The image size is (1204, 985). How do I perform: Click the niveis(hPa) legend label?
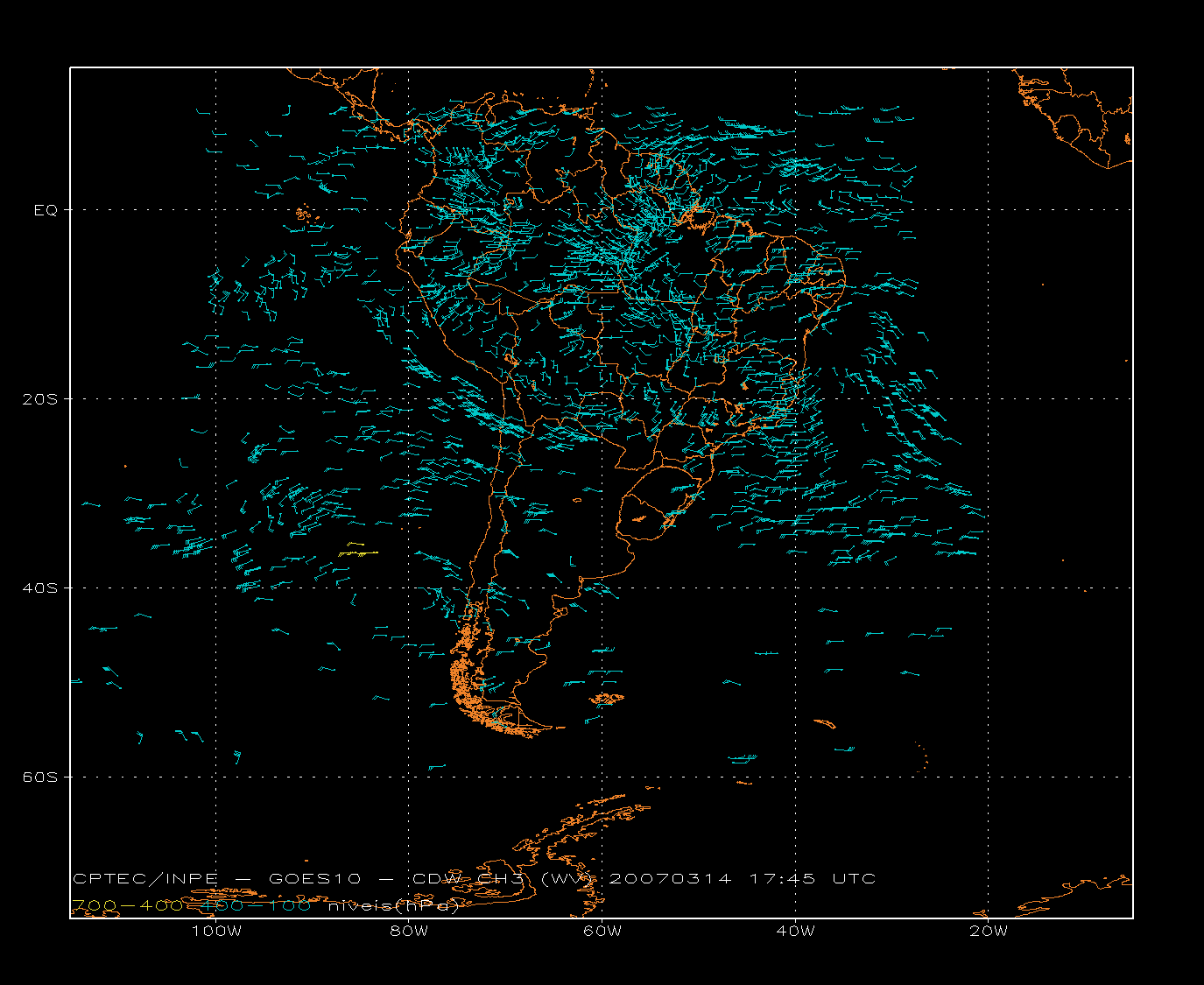(x=394, y=906)
